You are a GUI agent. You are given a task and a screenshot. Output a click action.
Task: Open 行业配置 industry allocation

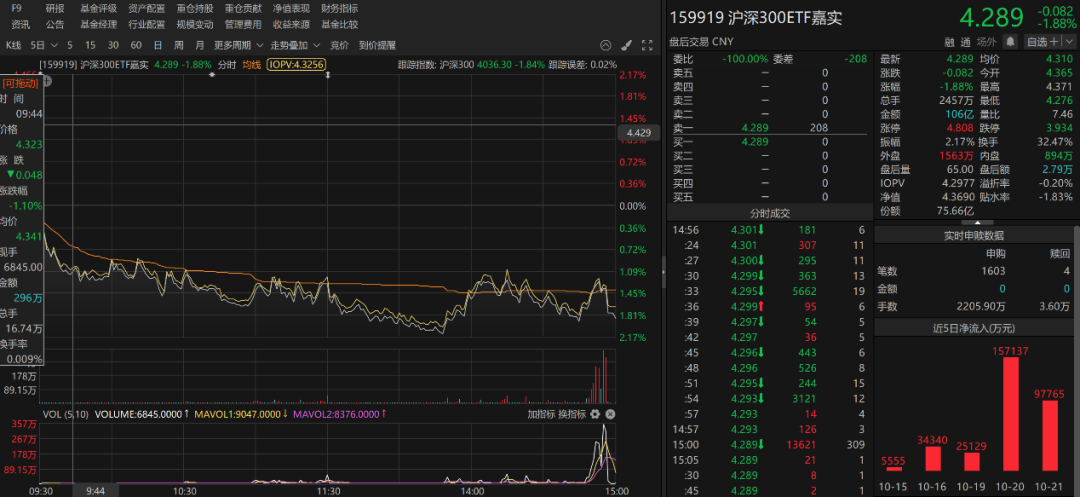pyautogui.click(x=147, y=24)
